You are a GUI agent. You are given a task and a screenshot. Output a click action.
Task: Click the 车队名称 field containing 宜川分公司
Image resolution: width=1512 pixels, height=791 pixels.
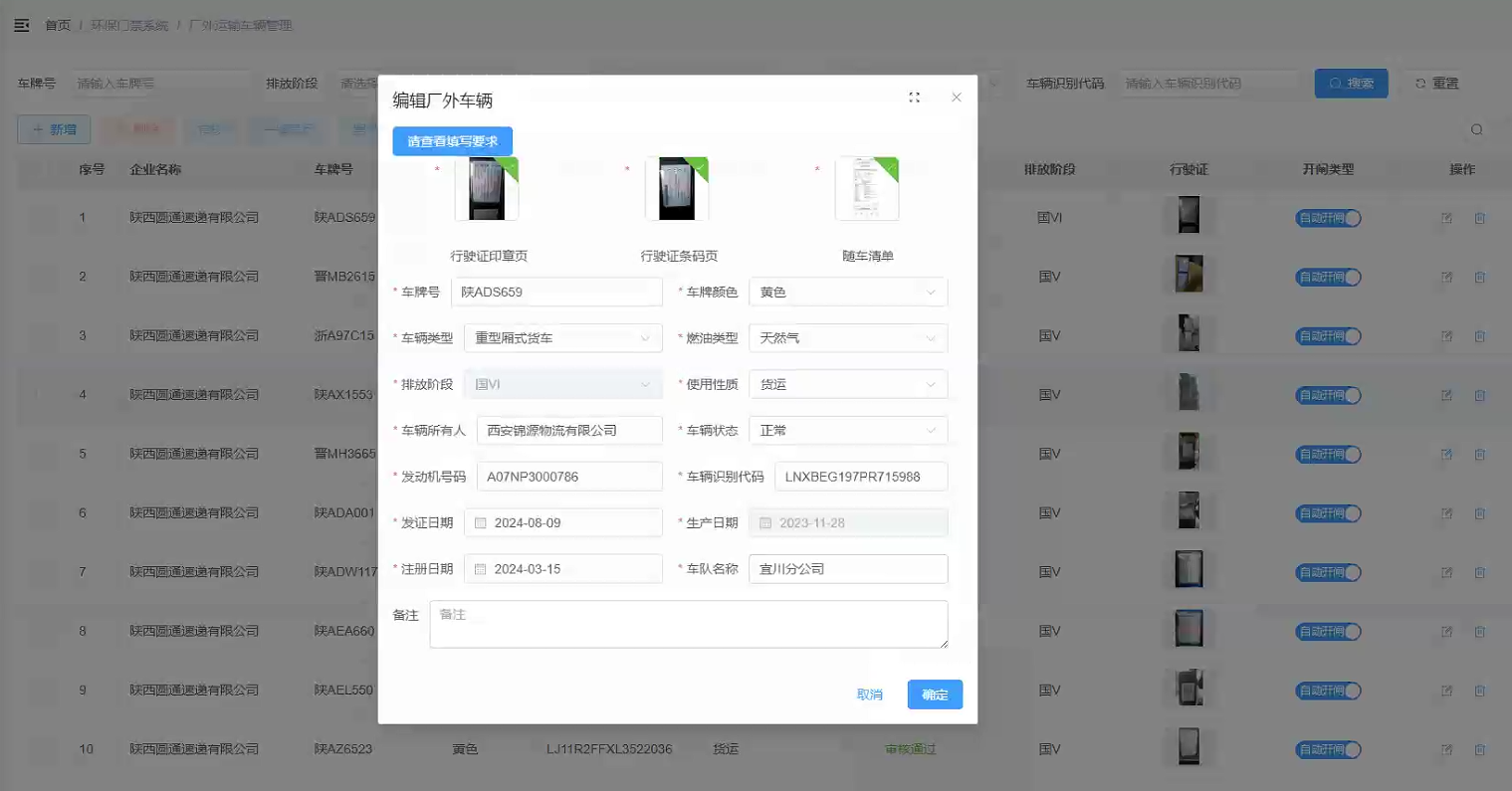848,569
